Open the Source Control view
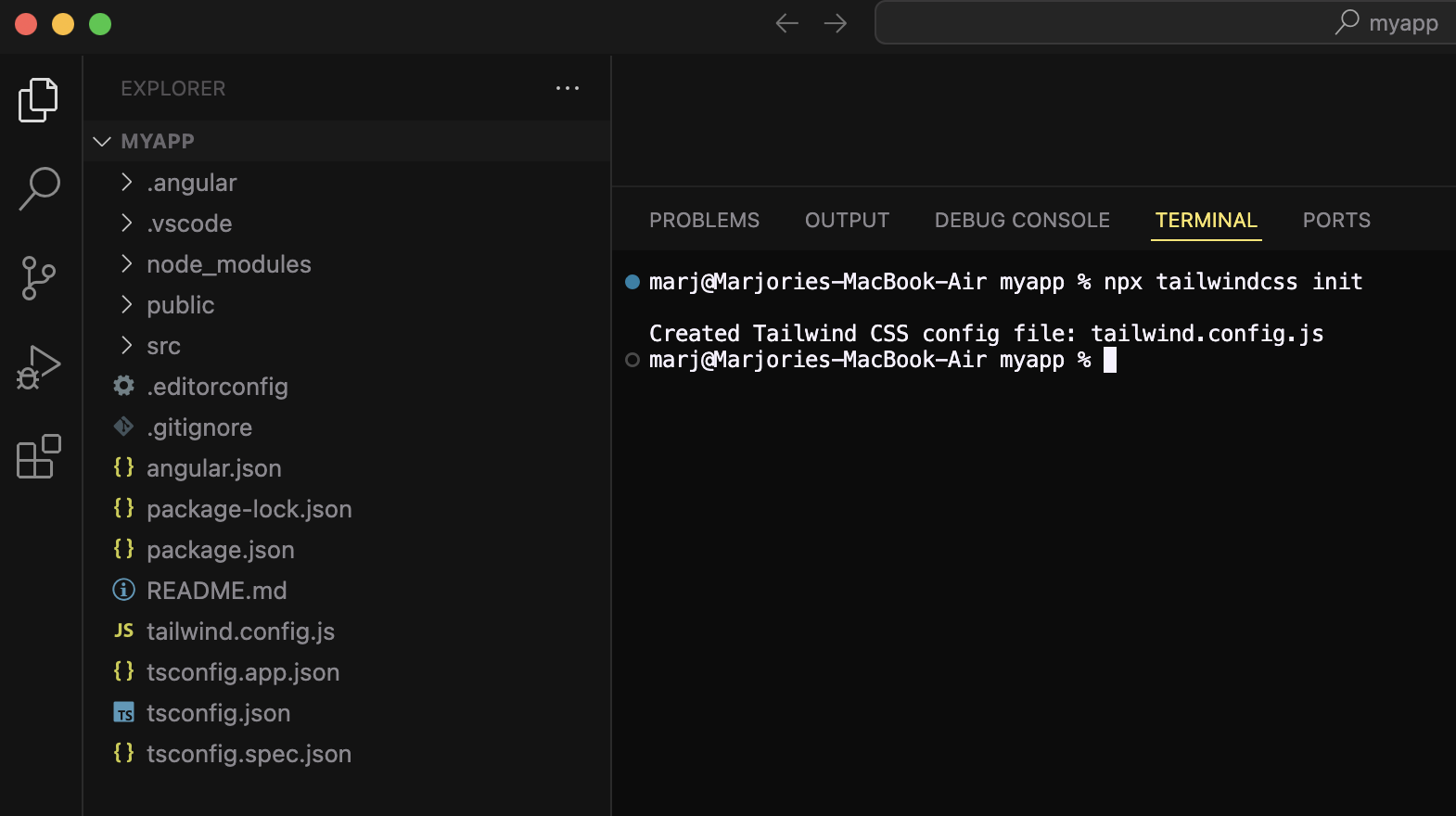This screenshot has width=1456, height=816. [38, 278]
